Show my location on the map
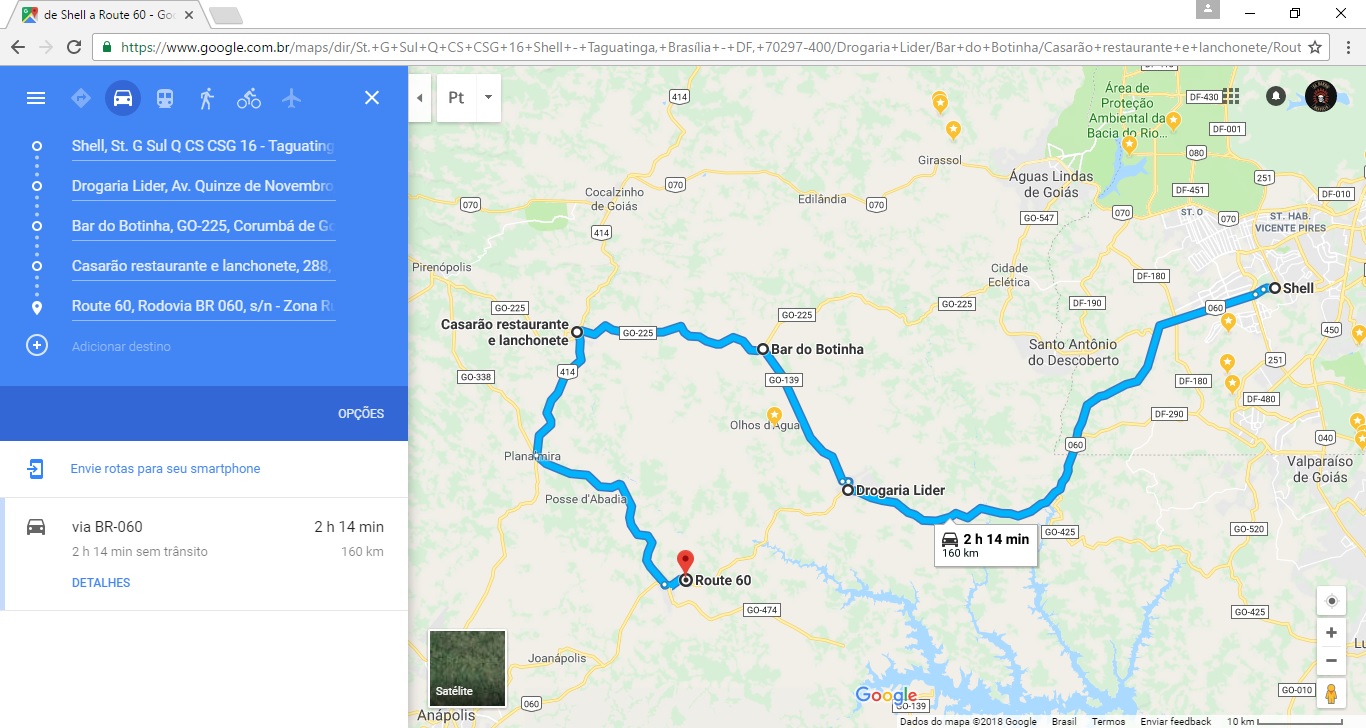 tap(1331, 601)
